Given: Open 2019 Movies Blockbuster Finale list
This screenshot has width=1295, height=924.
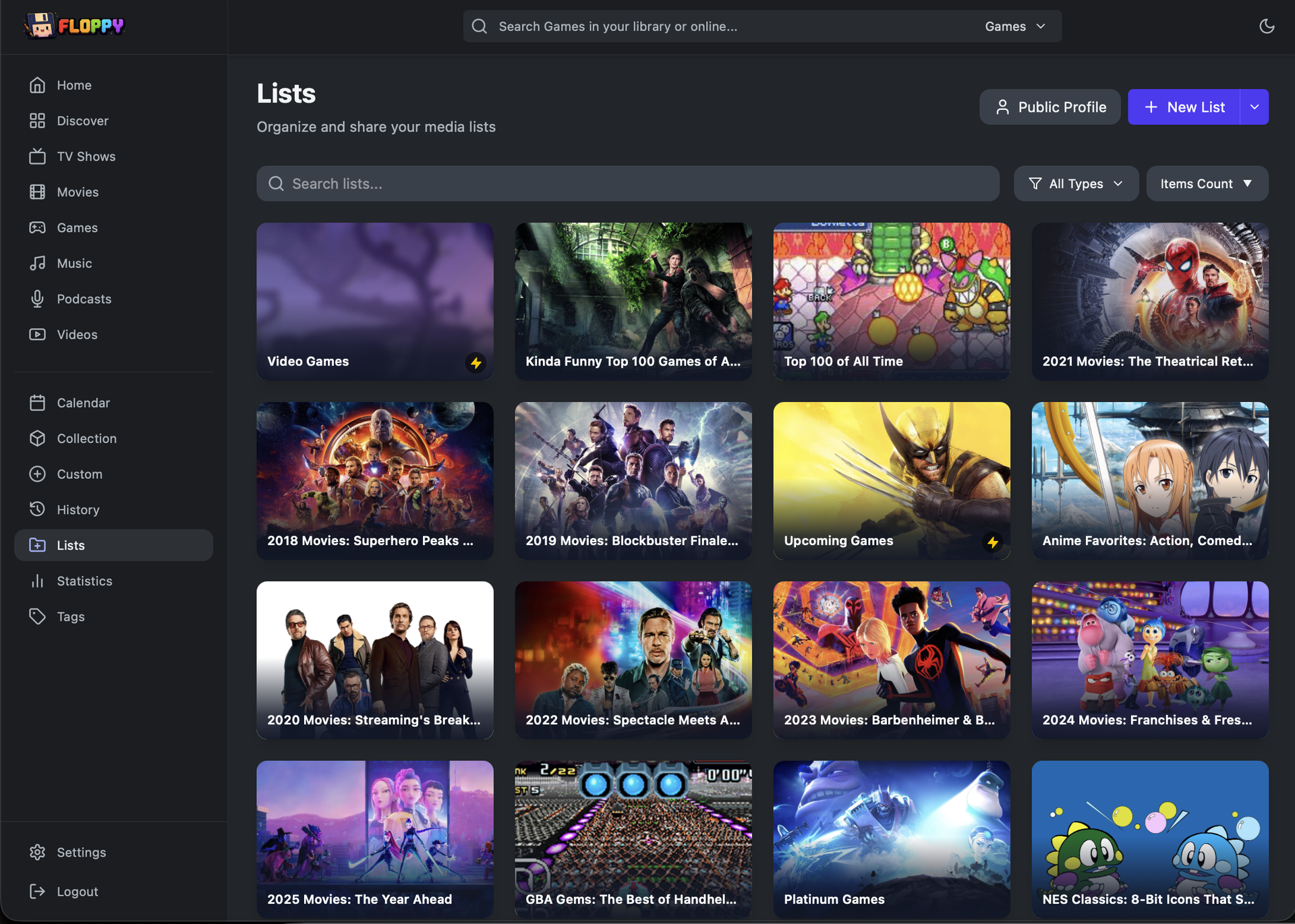Looking at the screenshot, I should tap(633, 481).
